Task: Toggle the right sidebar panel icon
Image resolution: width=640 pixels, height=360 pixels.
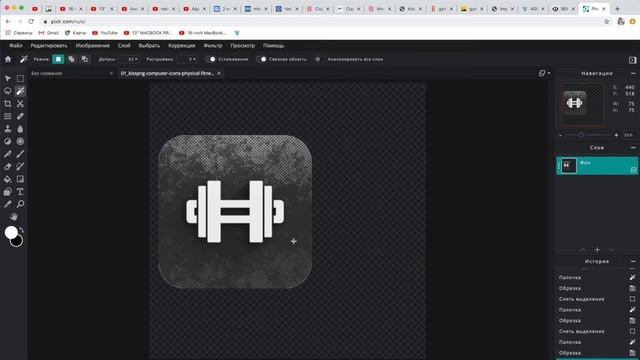Action: (632, 60)
